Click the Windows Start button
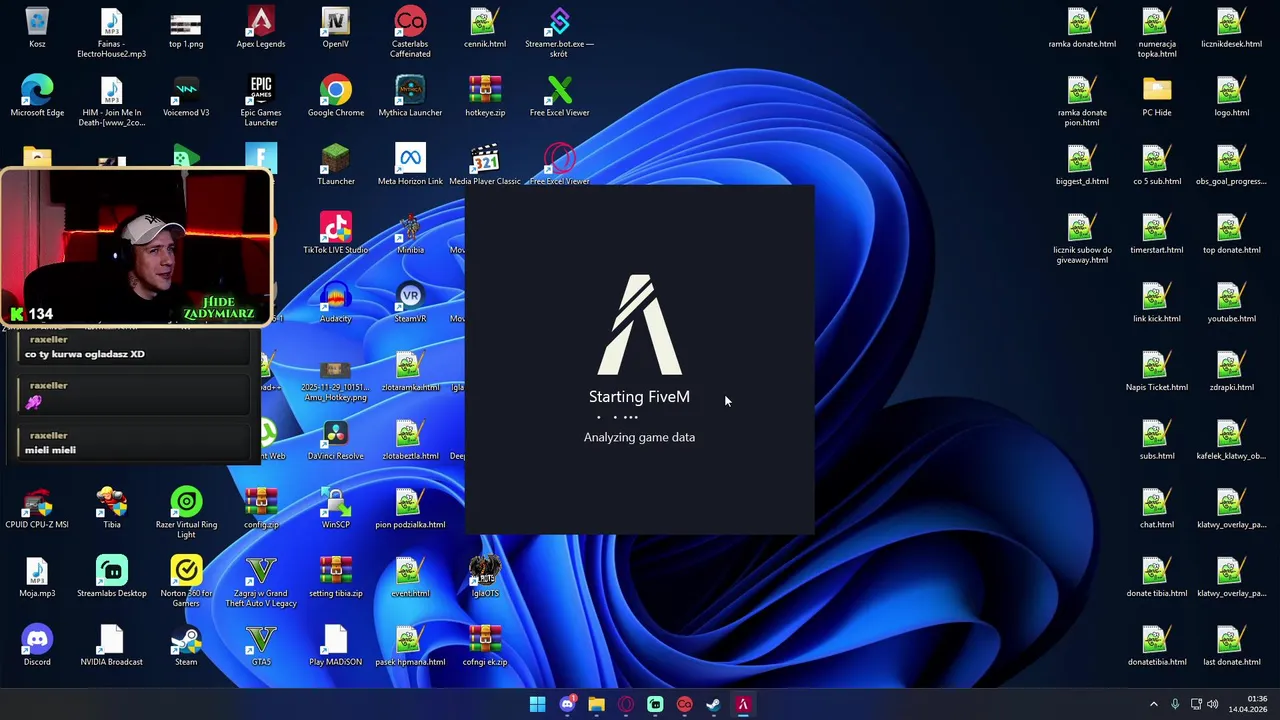 point(537,704)
